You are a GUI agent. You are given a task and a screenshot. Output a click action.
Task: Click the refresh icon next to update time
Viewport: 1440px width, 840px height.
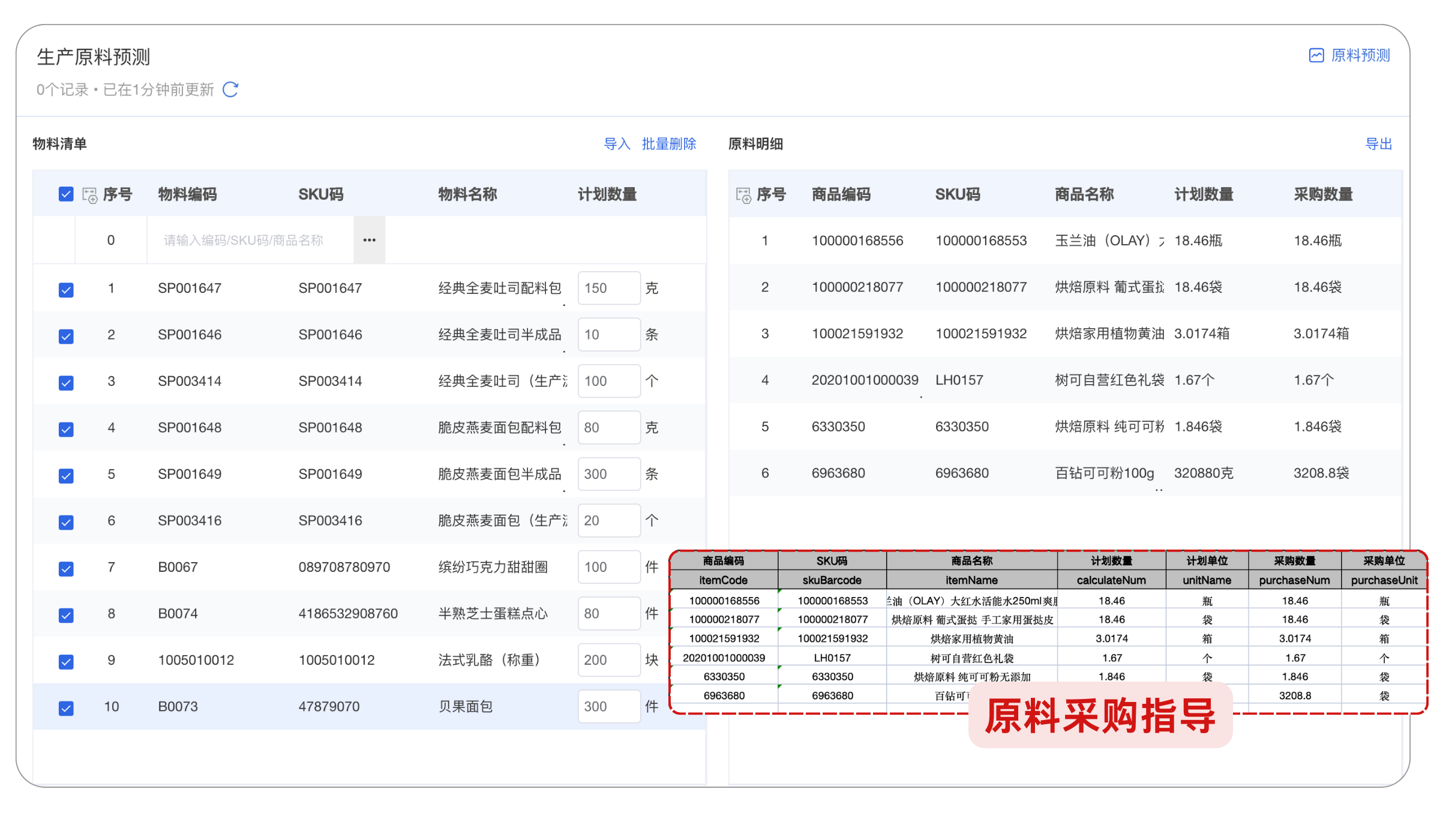(230, 89)
